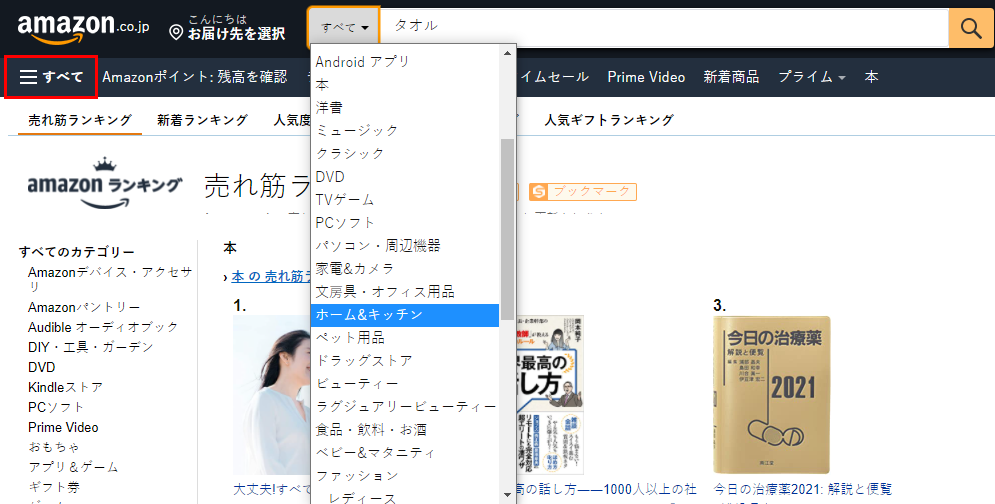This screenshot has height=504, width=995.
Task: Select ミュージック in the dropdown list
Action: point(405,130)
